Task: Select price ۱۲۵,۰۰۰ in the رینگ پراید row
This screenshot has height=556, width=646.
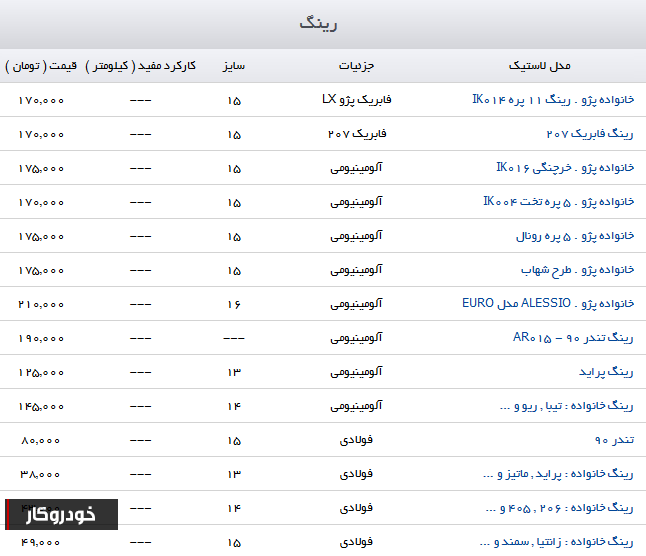Action: coord(41,372)
